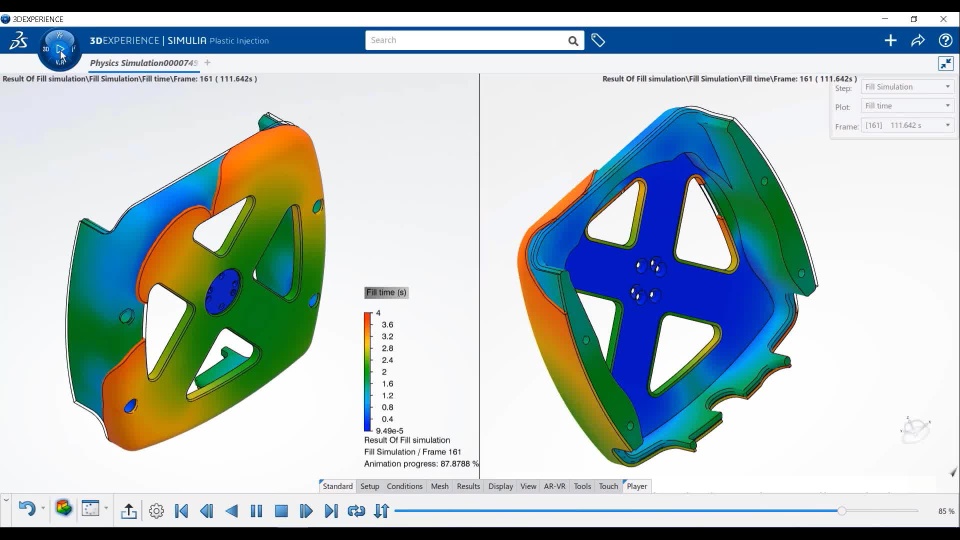Click the window layout icon
The width and height of the screenshot is (960, 540).
[91, 508]
